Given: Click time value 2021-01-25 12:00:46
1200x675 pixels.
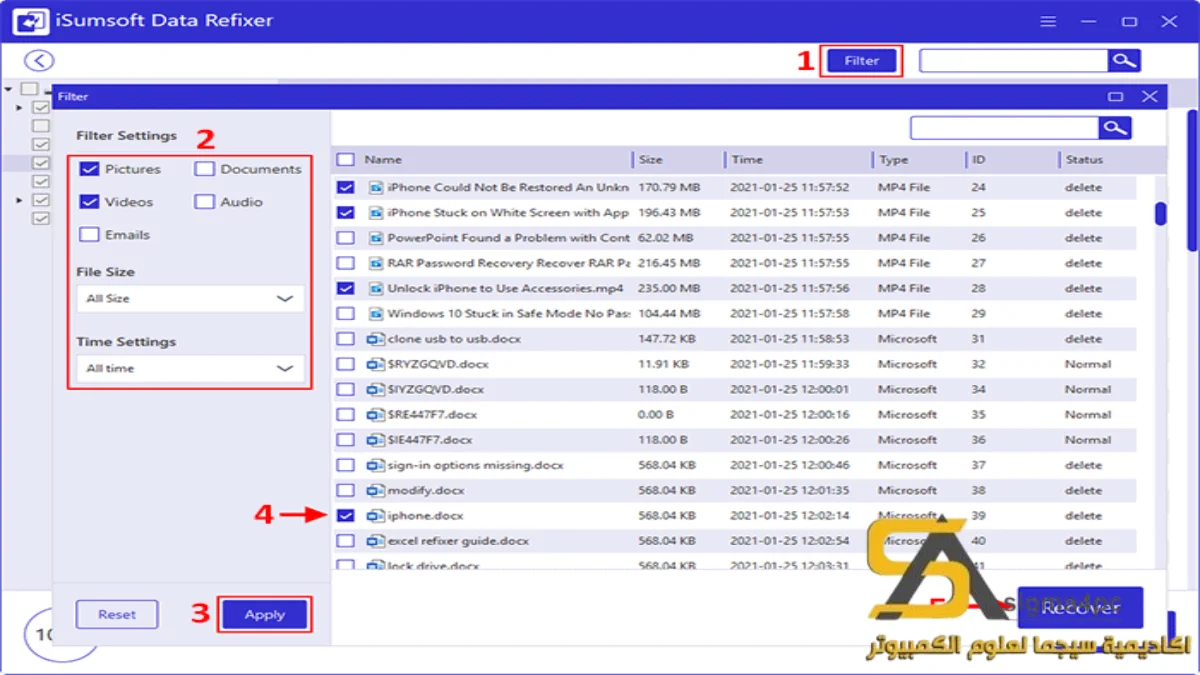Looking at the screenshot, I should point(789,465).
